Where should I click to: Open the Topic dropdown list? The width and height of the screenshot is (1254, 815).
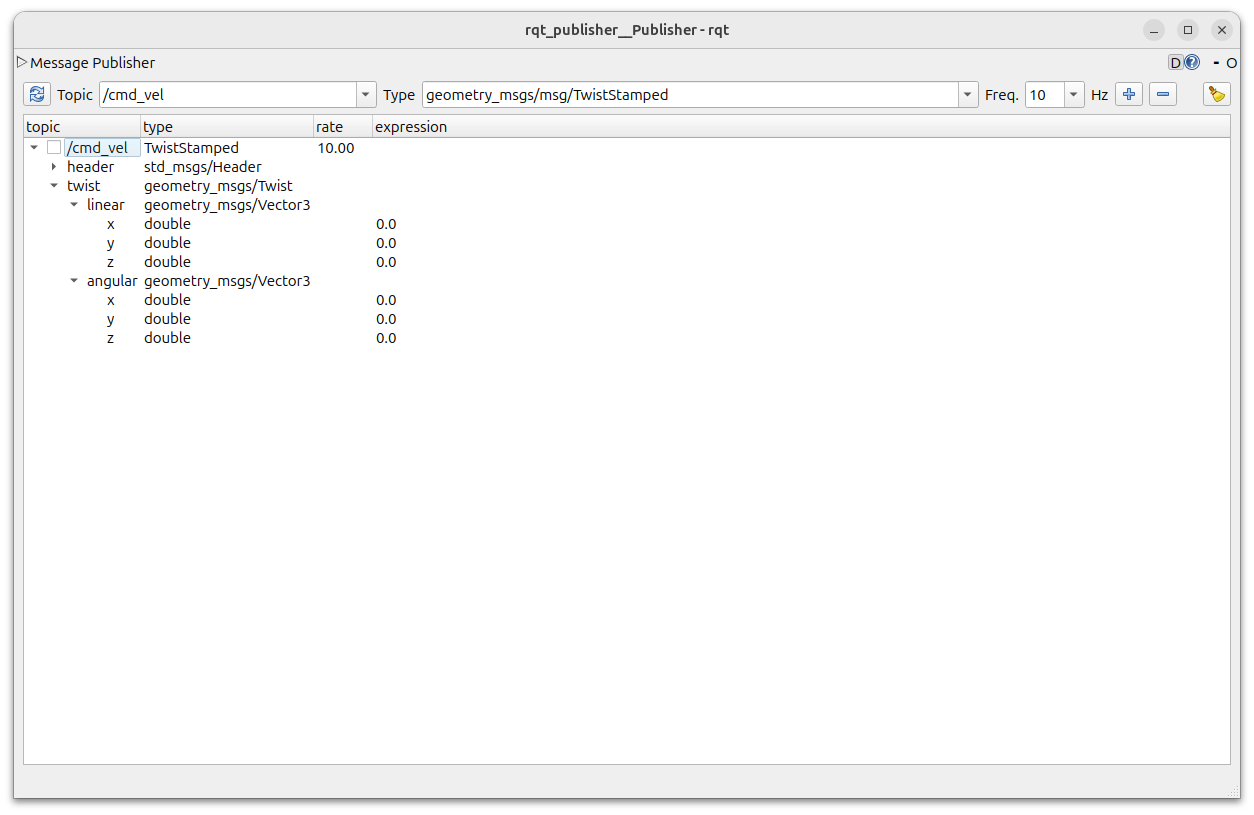point(366,95)
